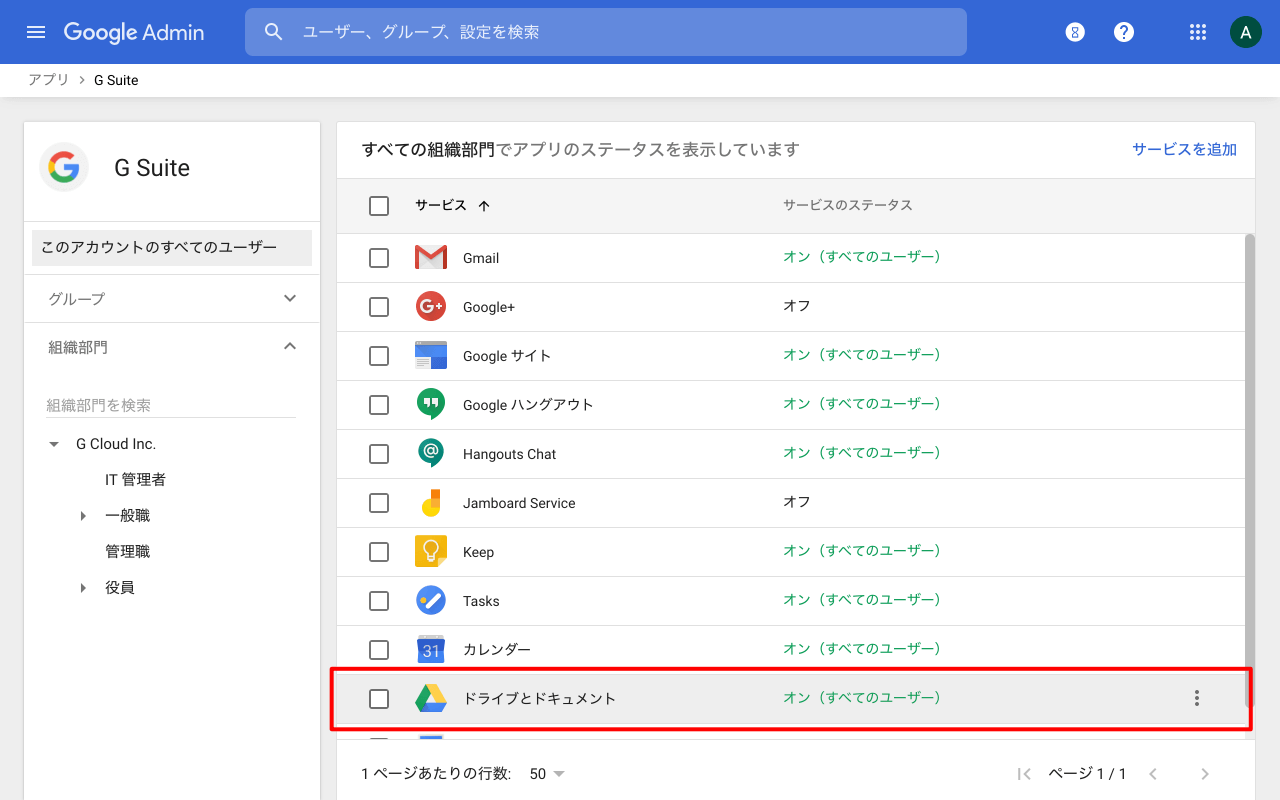1280x800 pixels.
Task: Open the main hamburger menu
Action: (36, 32)
